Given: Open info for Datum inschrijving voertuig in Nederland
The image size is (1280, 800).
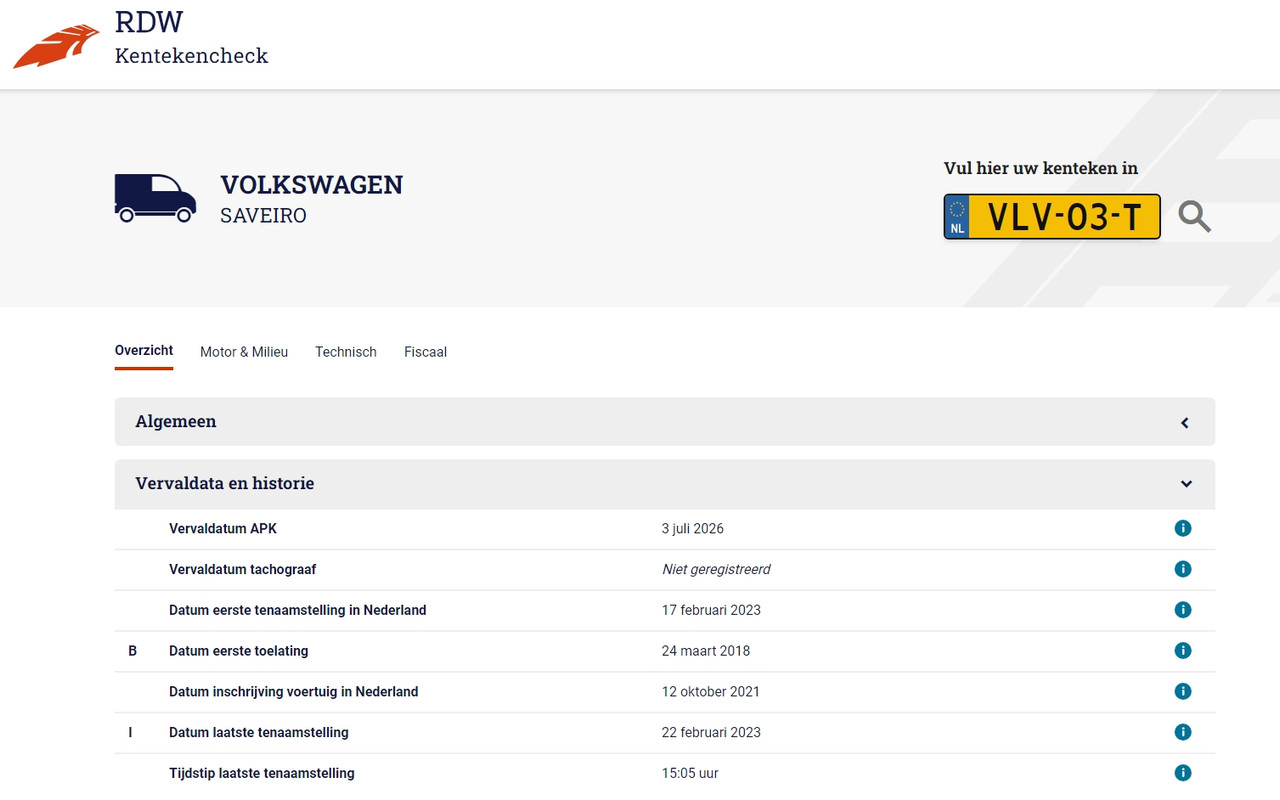Looking at the screenshot, I should (x=1183, y=691).
